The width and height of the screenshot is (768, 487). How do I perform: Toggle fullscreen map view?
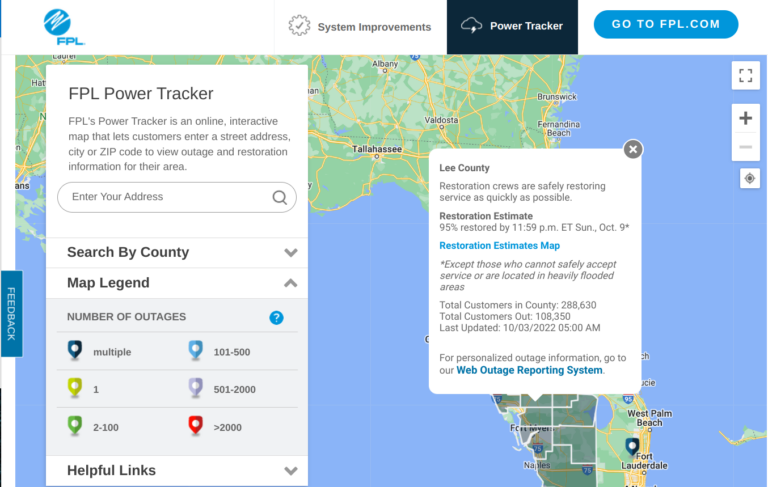tap(745, 75)
